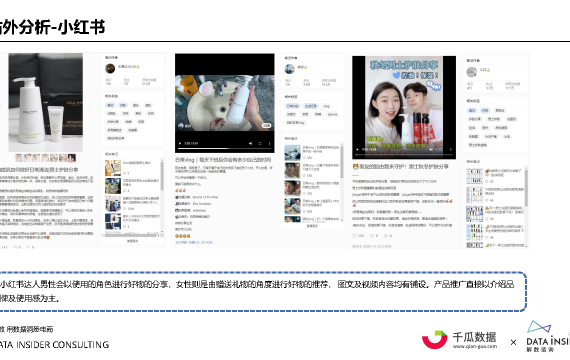570x360 pixels.
Task: Mute the couple skincare video volume
Action: pos(431,149)
